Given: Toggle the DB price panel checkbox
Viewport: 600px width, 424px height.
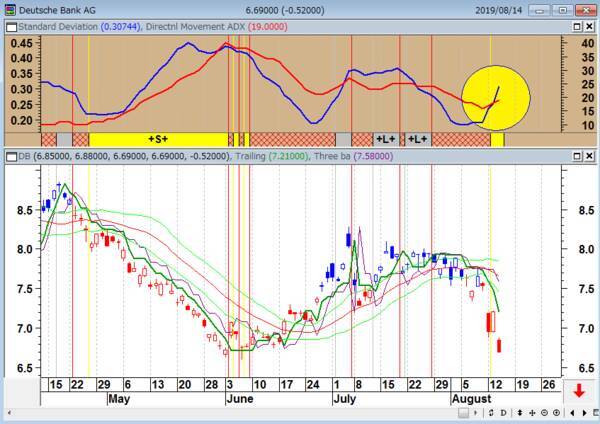Looking at the screenshot, I should (12, 157).
